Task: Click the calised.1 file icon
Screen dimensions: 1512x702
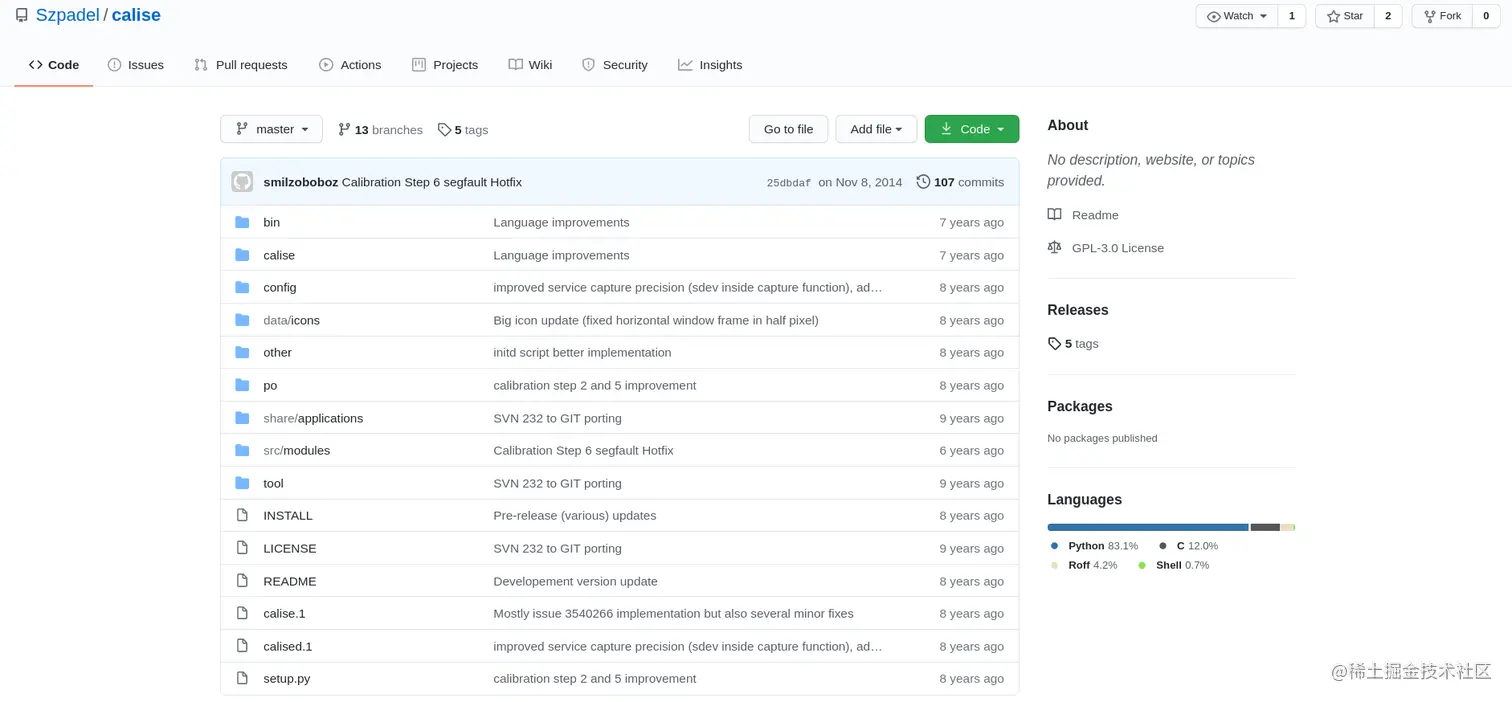Action: pos(242,646)
